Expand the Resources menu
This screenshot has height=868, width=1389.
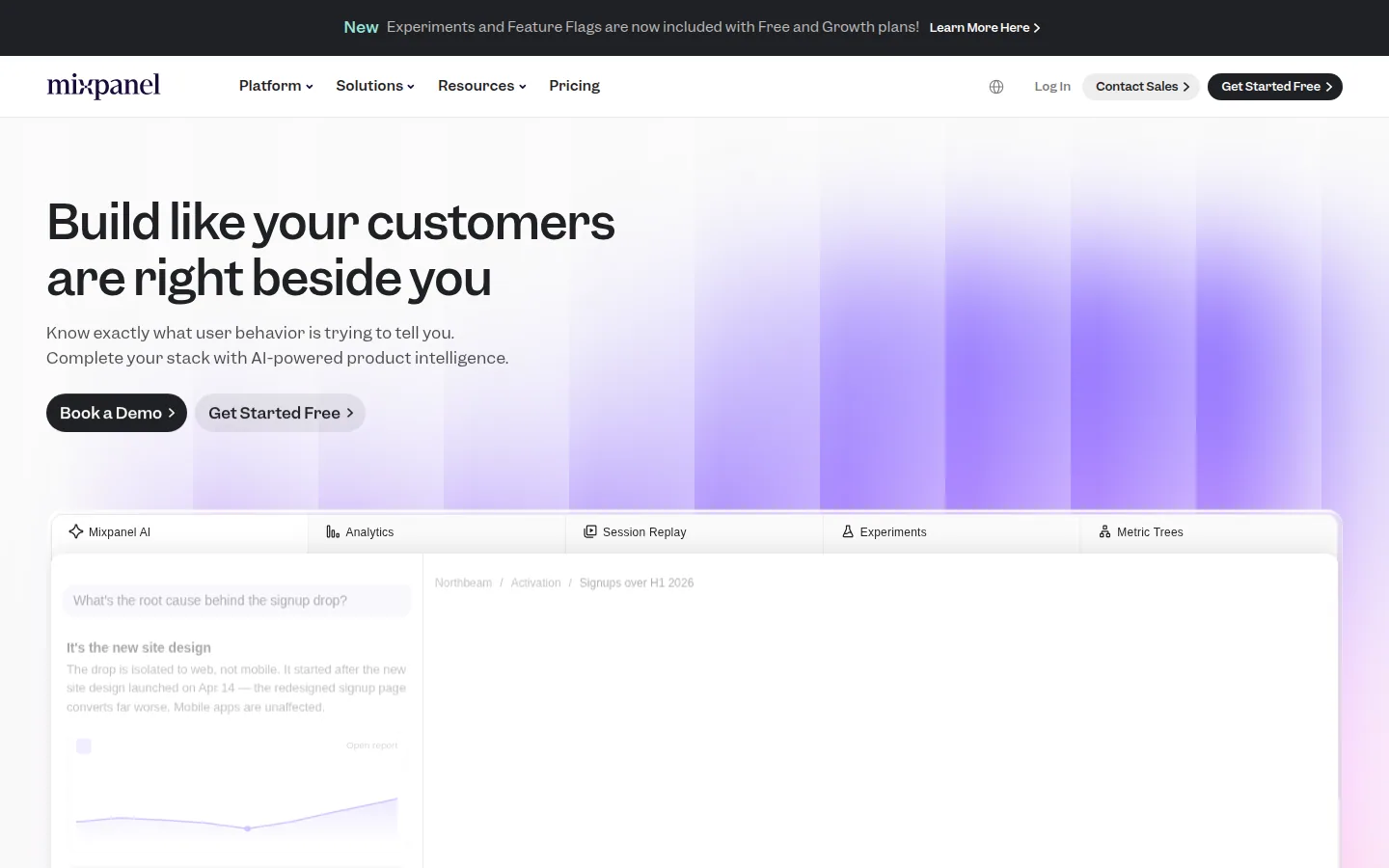coord(482,86)
